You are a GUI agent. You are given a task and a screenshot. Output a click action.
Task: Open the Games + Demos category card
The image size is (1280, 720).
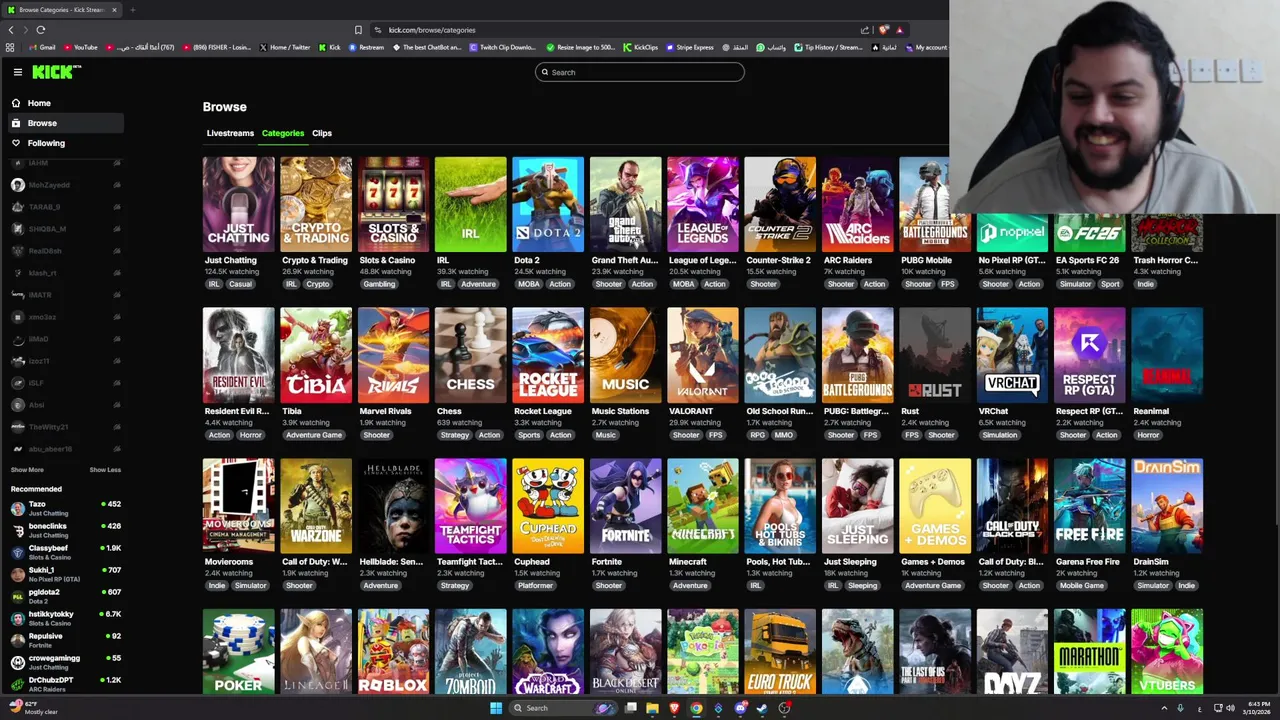click(935, 506)
